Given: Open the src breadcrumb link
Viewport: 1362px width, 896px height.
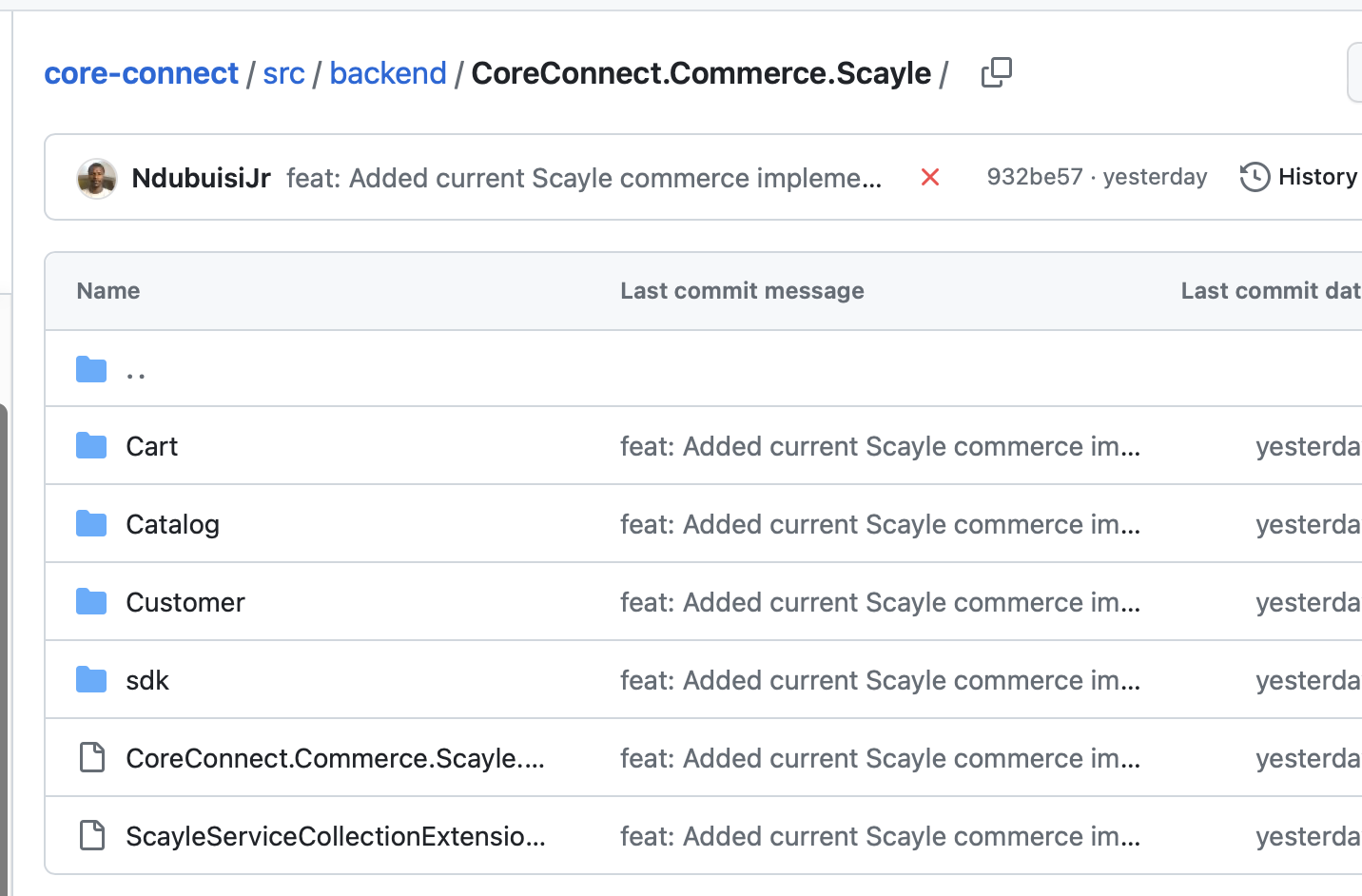Looking at the screenshot, I should (x=283, y=73).
